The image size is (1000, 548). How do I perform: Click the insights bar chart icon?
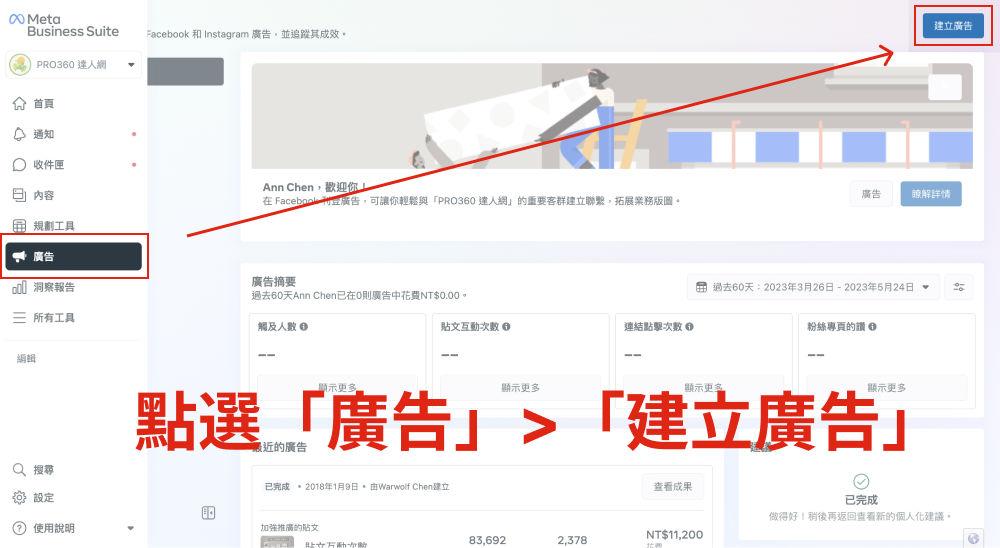(19, 287)
